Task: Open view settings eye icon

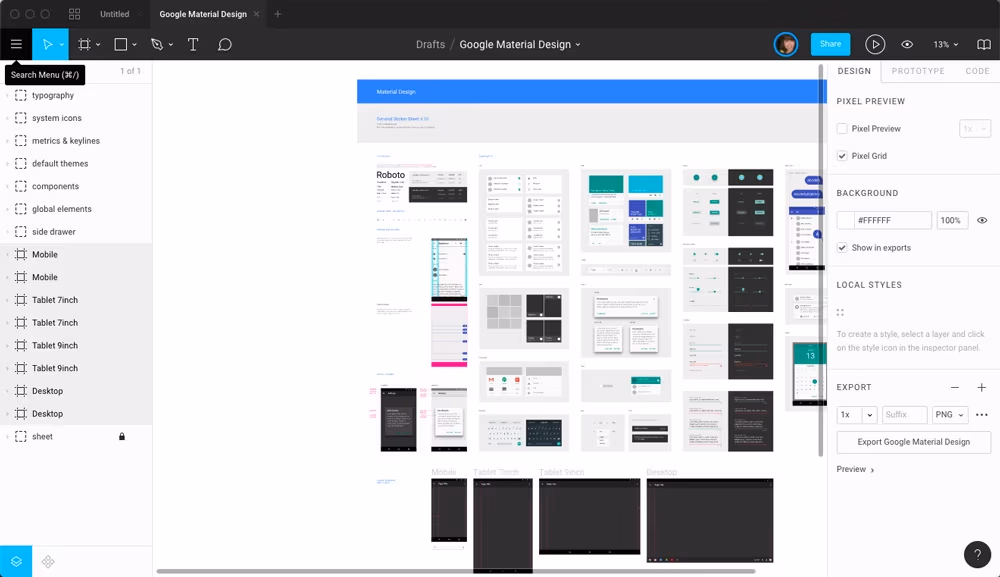Action: [907, 45]
